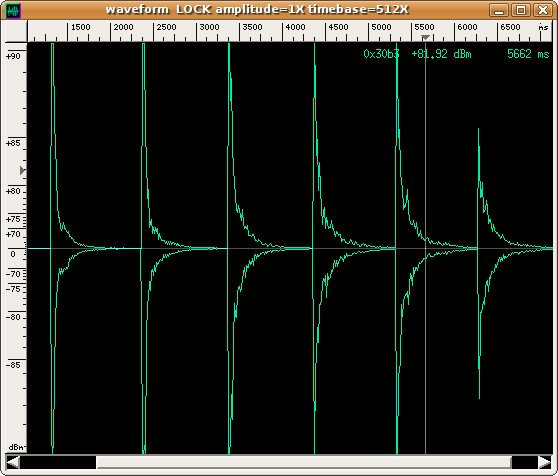The height and width of the screenshot is (476, 558).
Task: Click the left scroll arrow of horizontal scrollbar
Action: tap(12, 462)
